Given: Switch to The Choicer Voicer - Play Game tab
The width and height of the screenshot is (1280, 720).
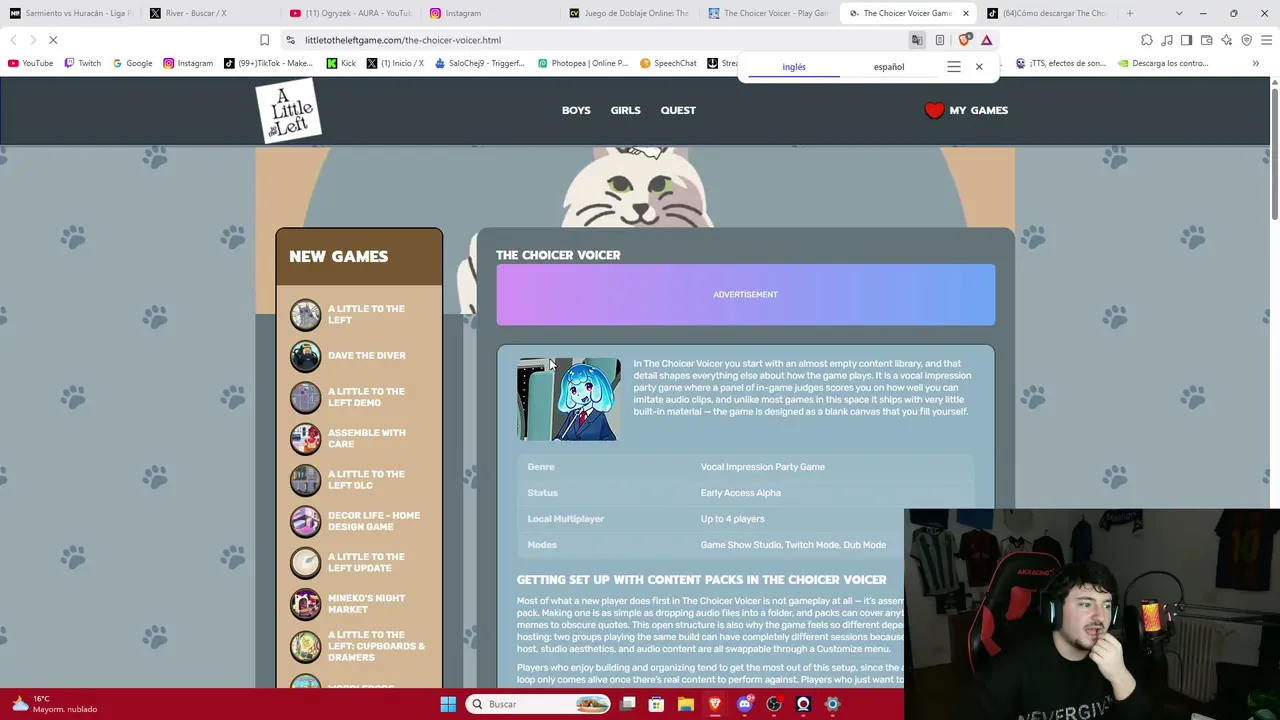Looking at the screenshot, I should tap(769, 13).
